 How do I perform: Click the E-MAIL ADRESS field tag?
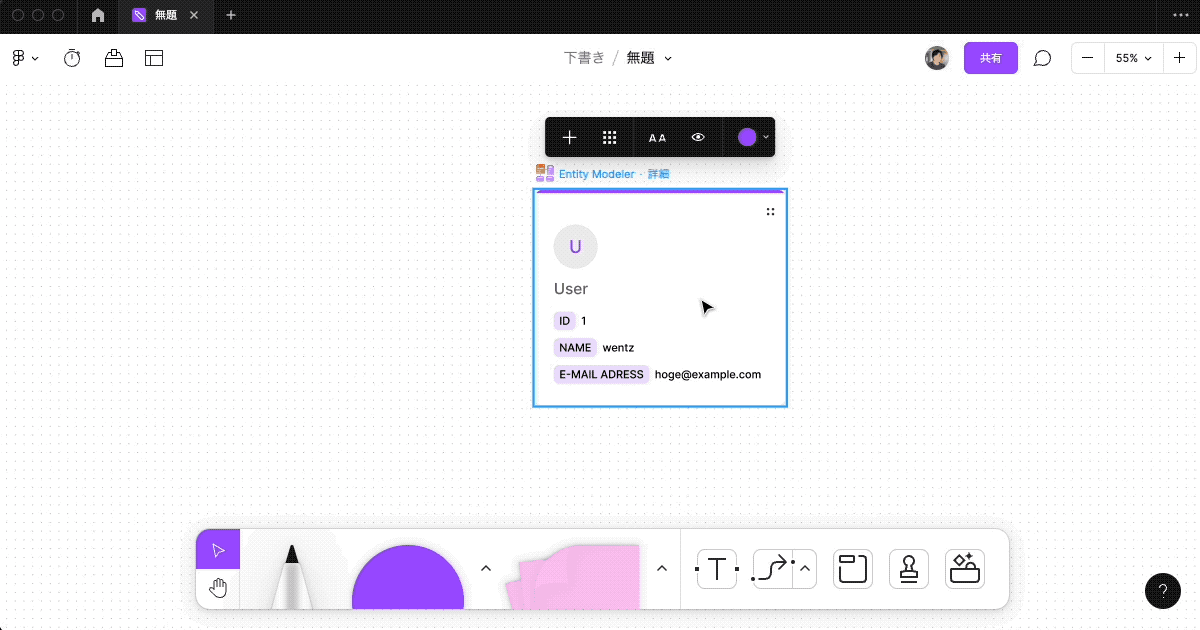point(602,375)
